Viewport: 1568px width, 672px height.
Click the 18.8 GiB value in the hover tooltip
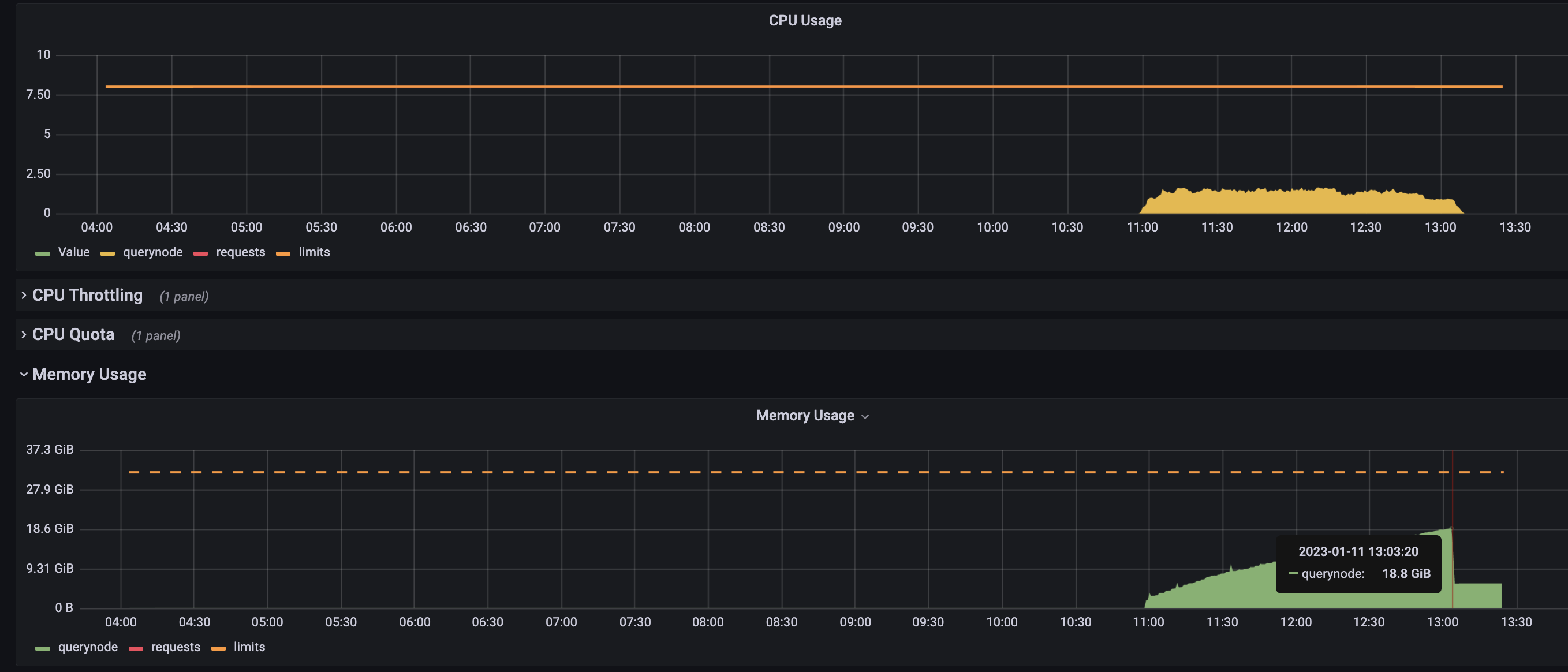(x=1406, y=573)
